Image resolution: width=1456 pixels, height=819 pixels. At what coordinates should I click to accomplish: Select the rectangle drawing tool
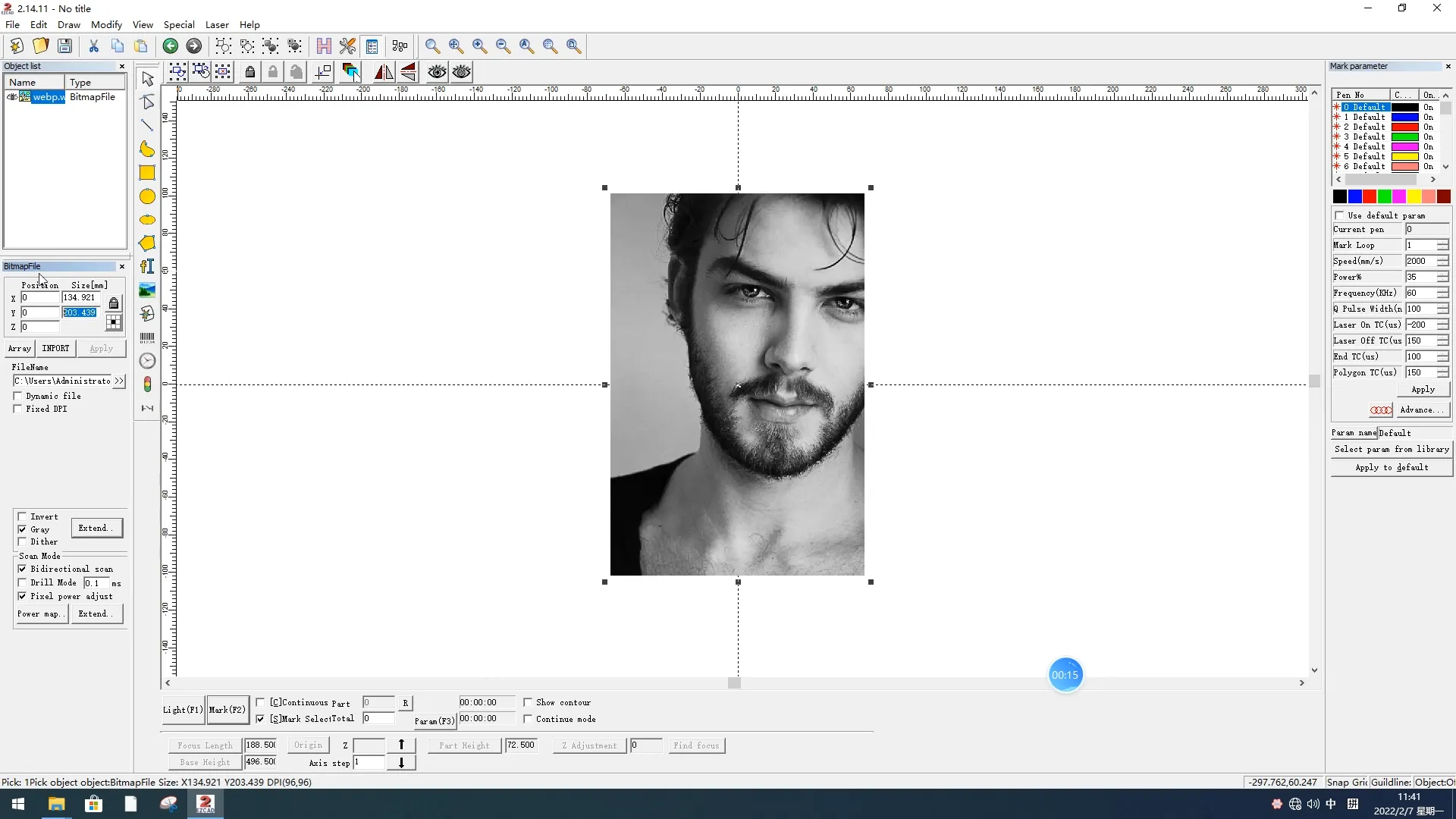pyautogui.click(x=147, y=173)
